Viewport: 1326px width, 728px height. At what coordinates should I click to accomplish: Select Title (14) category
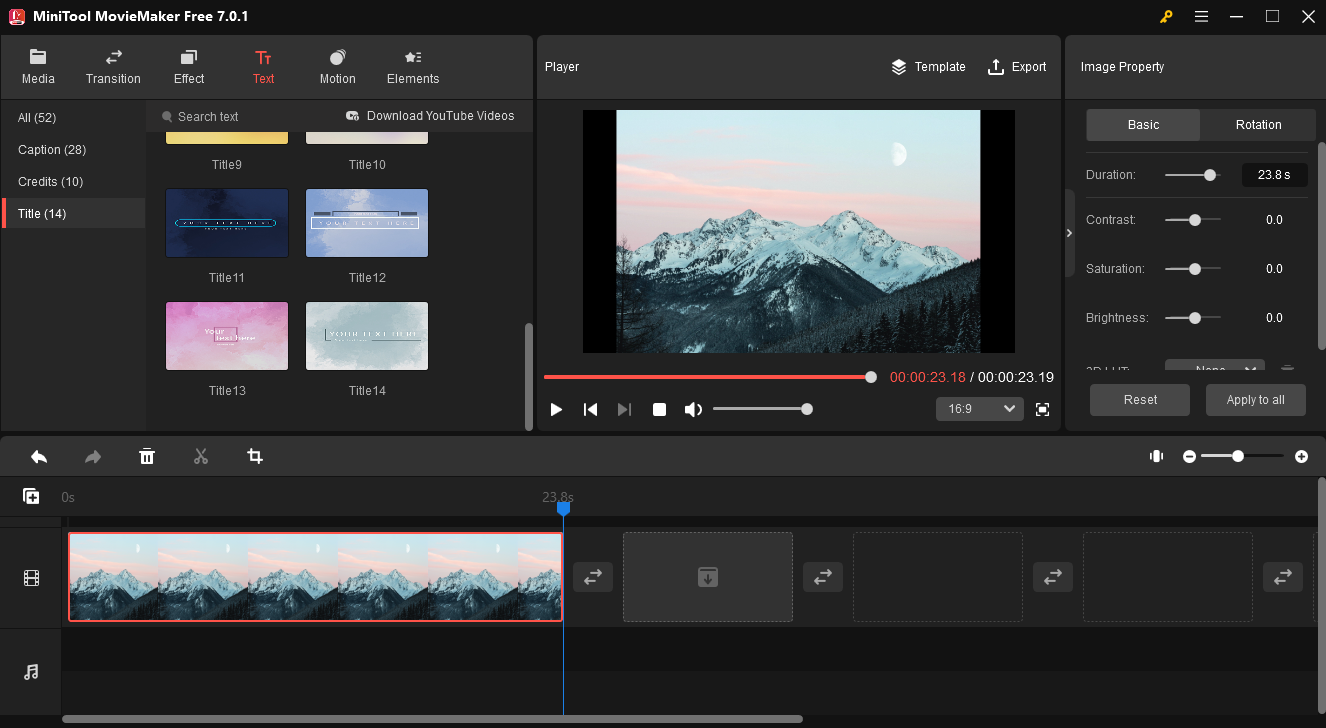pyautogui.click(x=73, y=214)
